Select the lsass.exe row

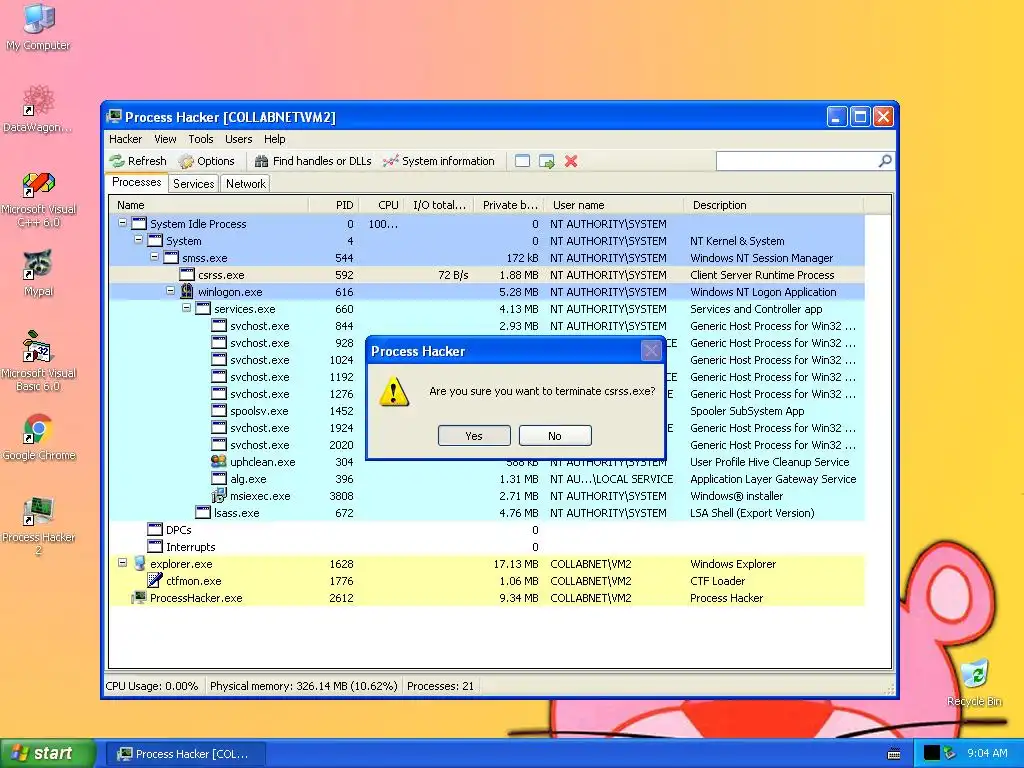(x=487, y=513)
